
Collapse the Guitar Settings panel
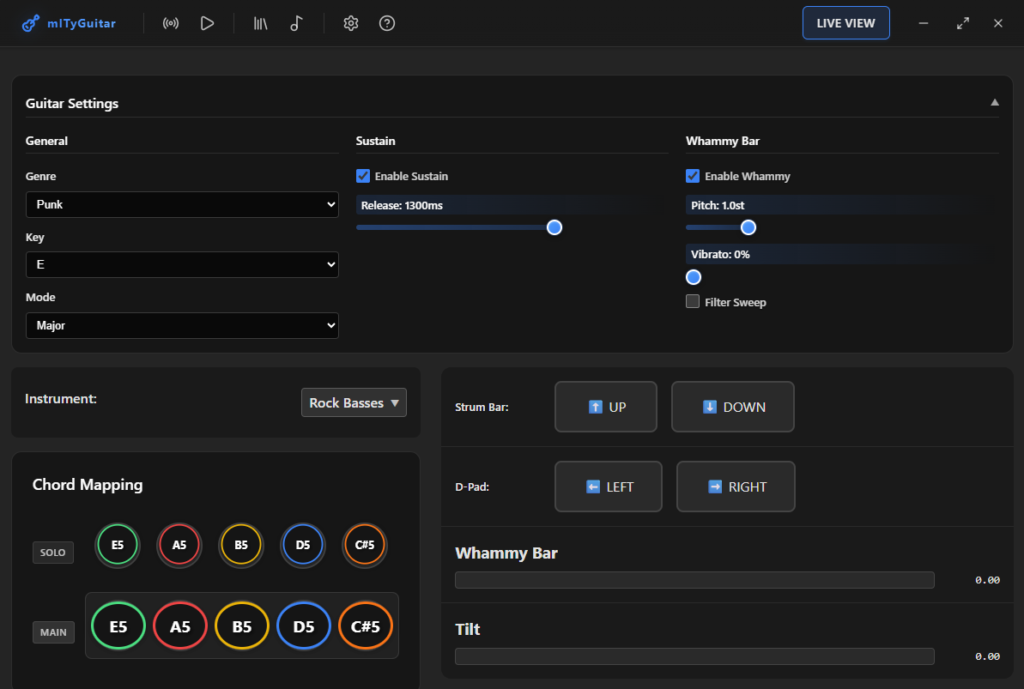point(994,103)
